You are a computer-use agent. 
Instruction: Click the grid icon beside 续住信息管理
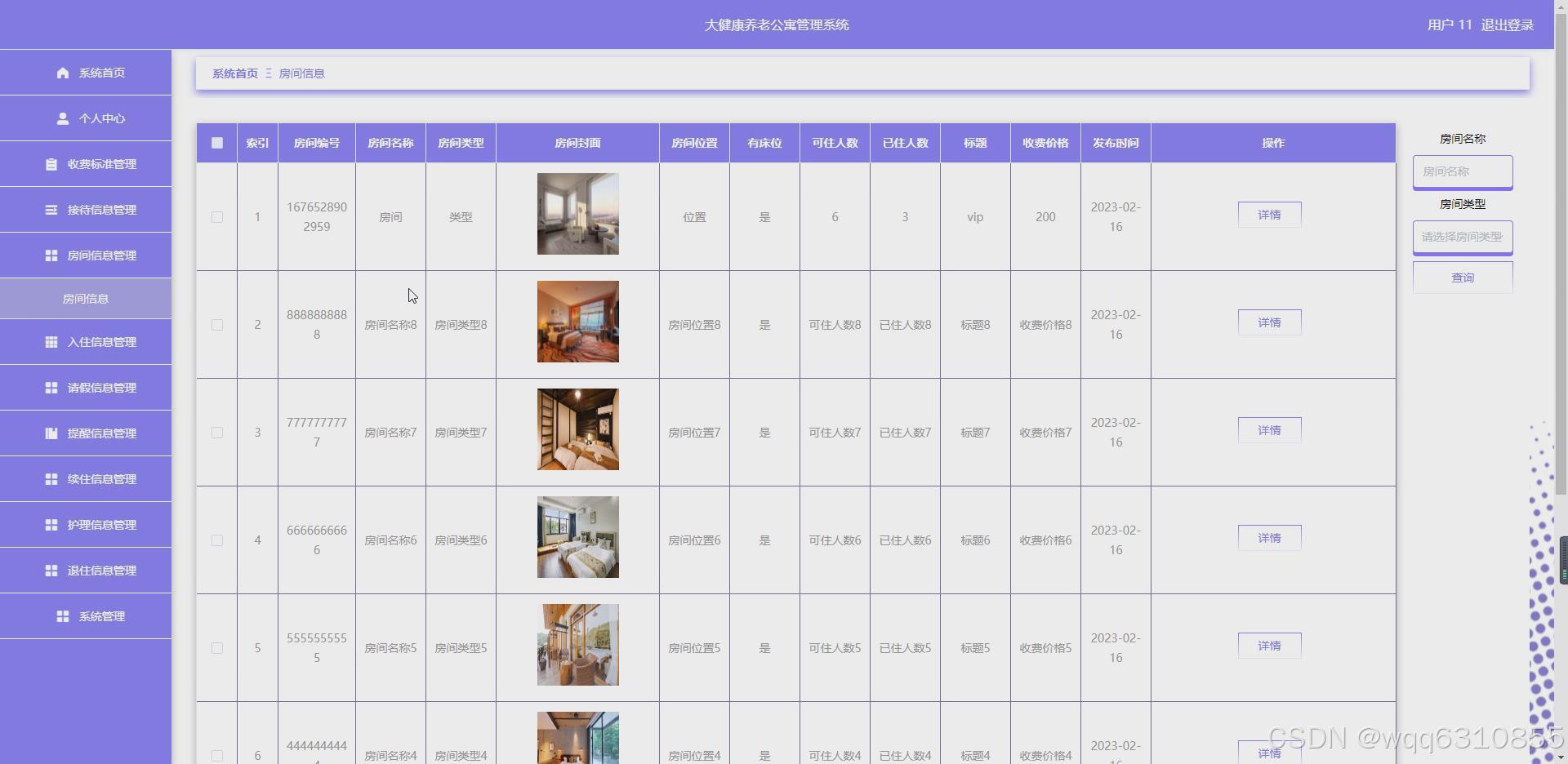point(51,479)
